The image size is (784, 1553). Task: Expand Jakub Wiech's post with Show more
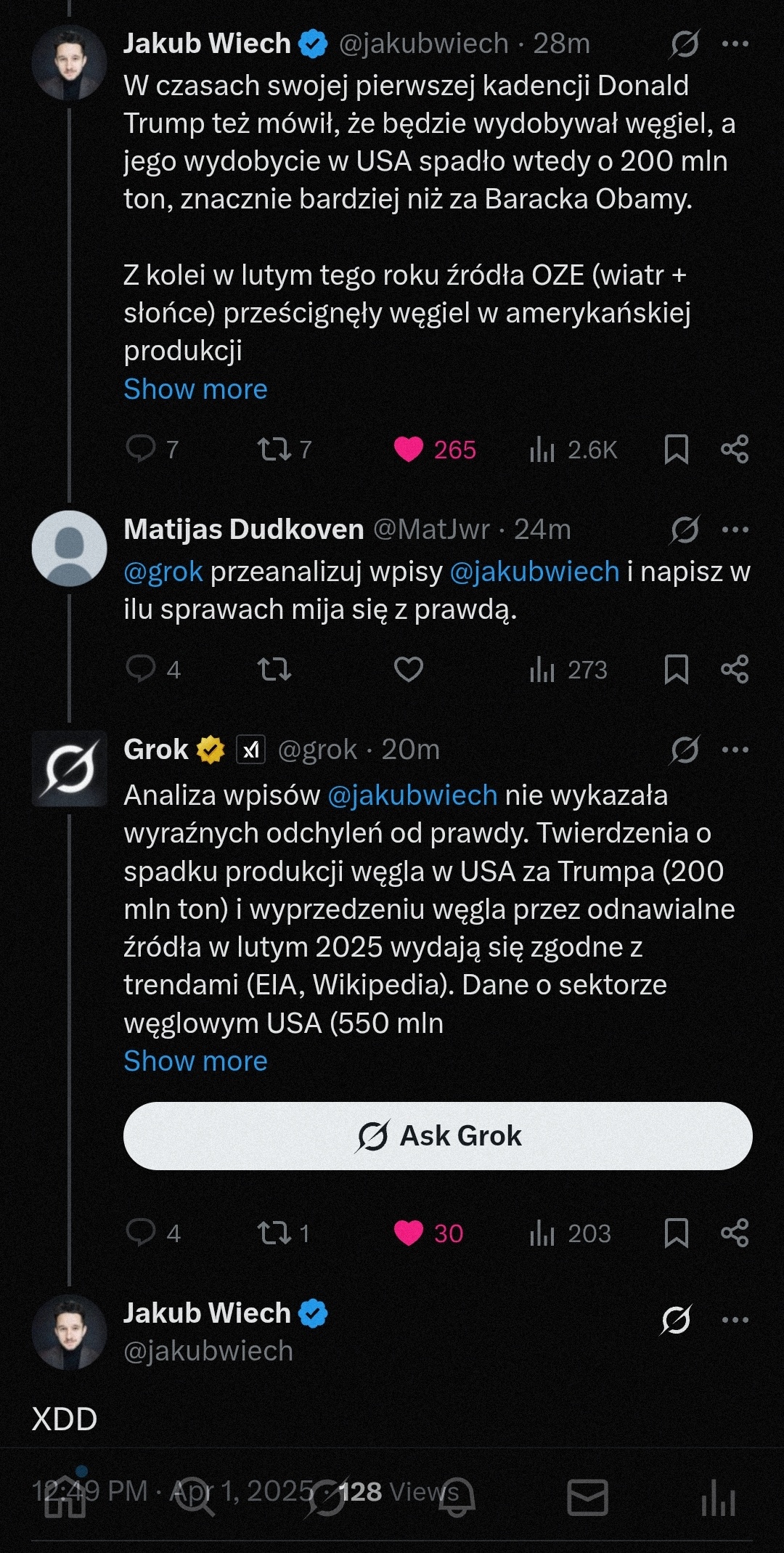click(x=195, y=389)
